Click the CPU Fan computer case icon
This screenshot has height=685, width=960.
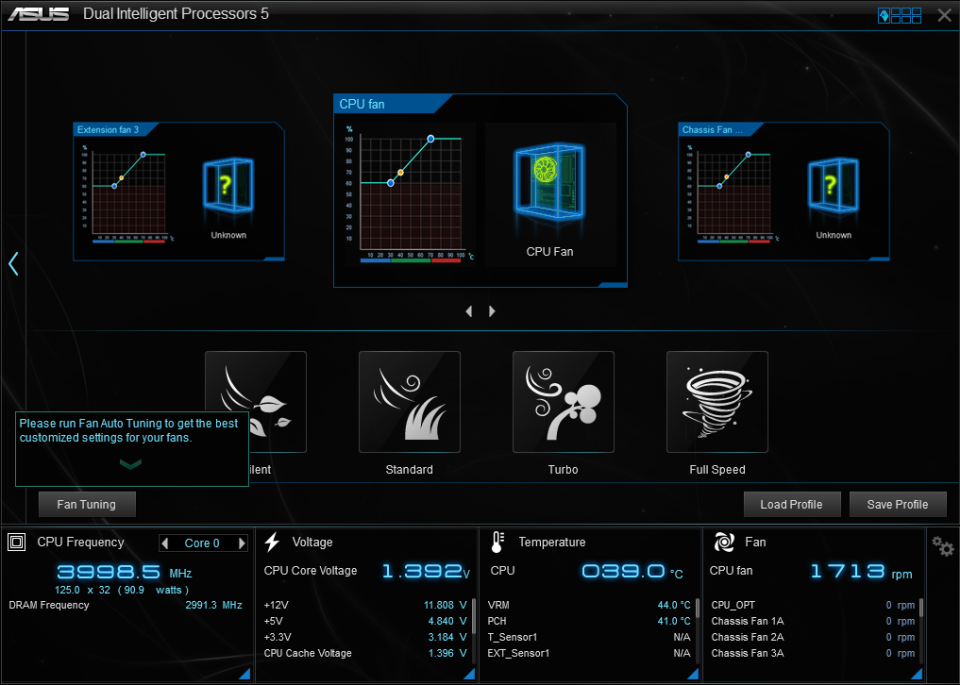[549, 181]
